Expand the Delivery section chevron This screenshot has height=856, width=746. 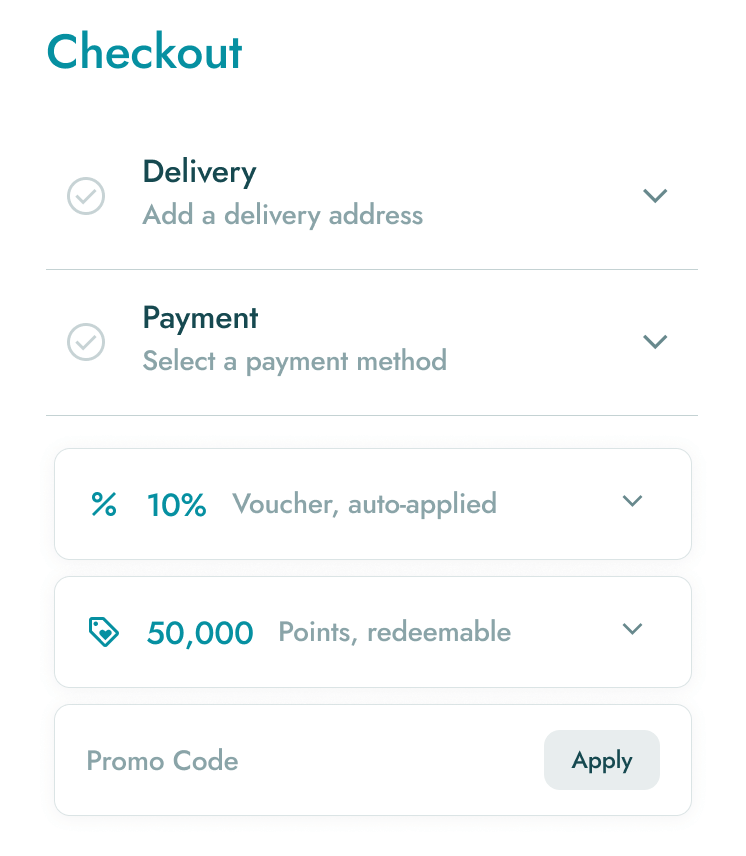(x=655, y=196)
